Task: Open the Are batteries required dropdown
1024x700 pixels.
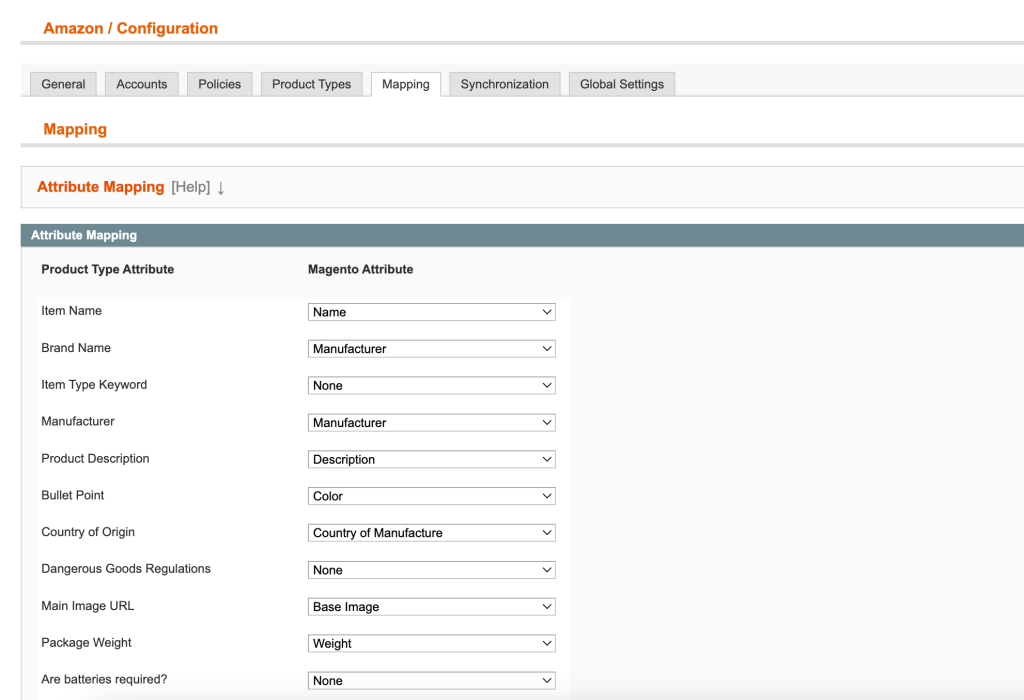Action: pos(431,681)
